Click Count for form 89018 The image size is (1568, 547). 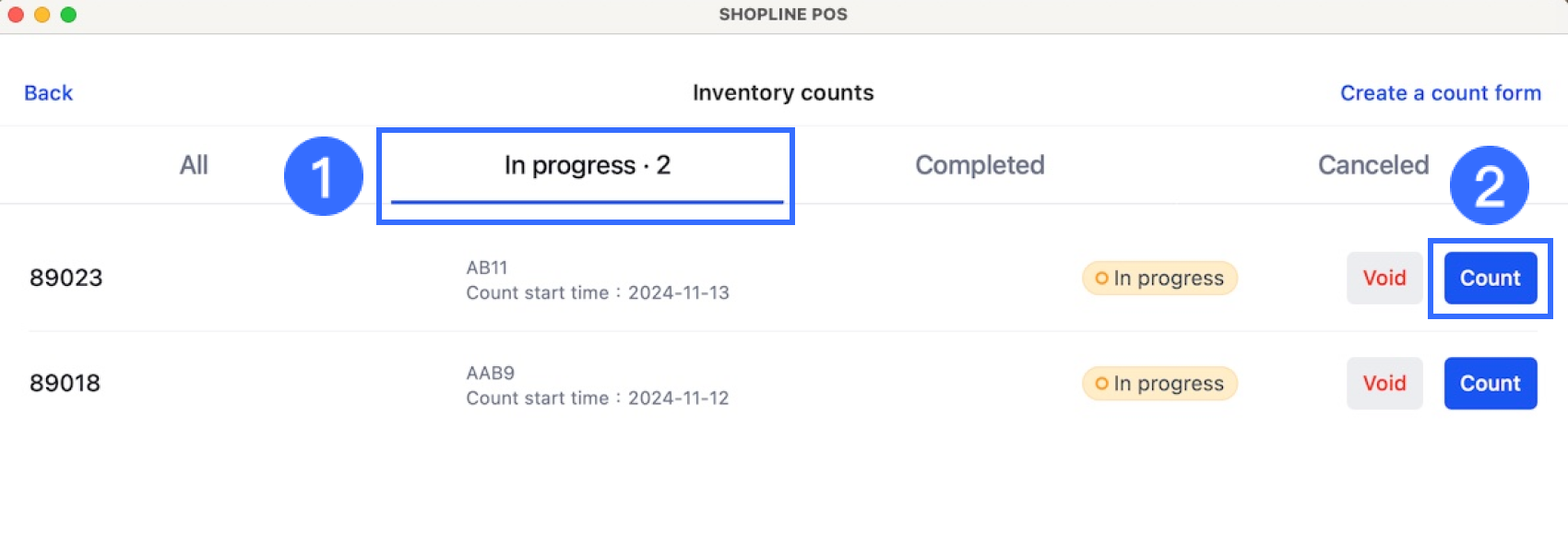1490,383
